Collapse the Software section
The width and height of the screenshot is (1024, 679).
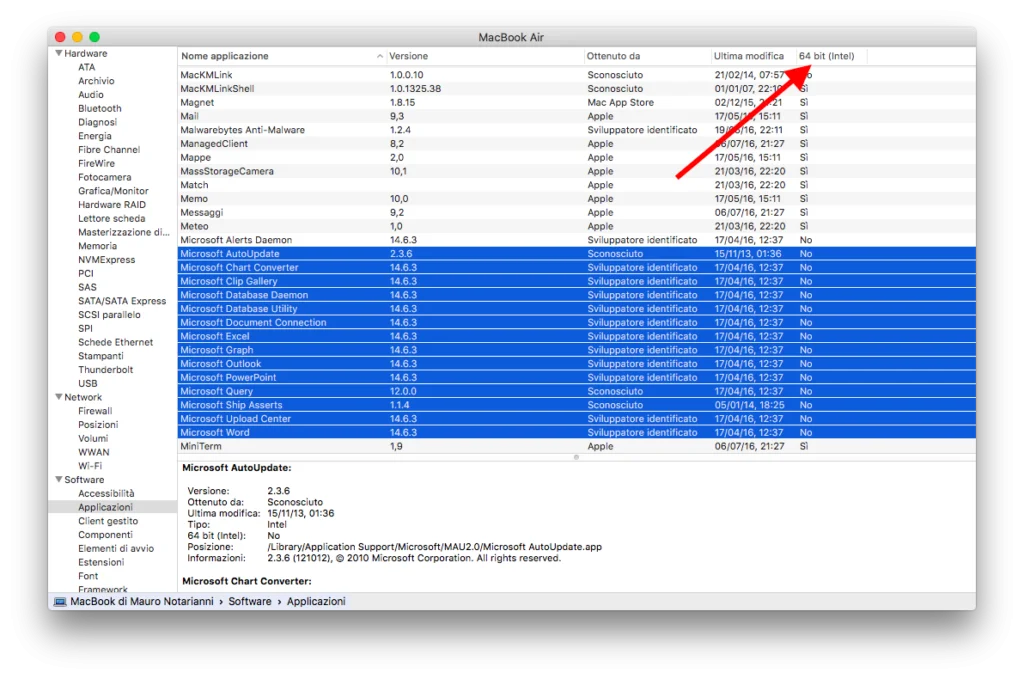pos(59,479)
